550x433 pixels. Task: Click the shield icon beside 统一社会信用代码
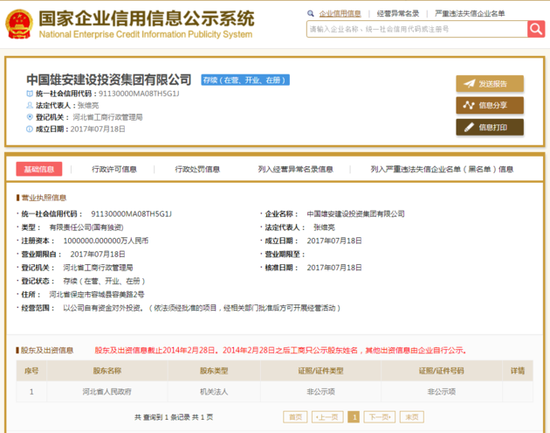[29, 94]
